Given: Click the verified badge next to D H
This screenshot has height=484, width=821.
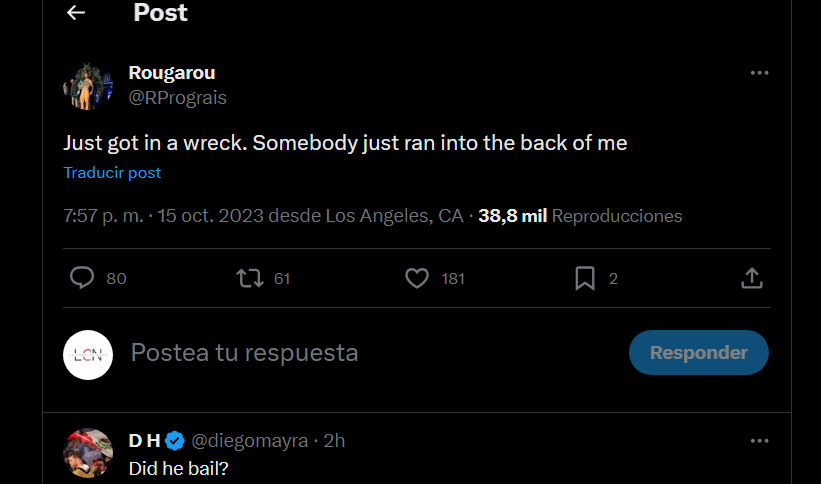Looking at the screenshot, I should 175,441.
